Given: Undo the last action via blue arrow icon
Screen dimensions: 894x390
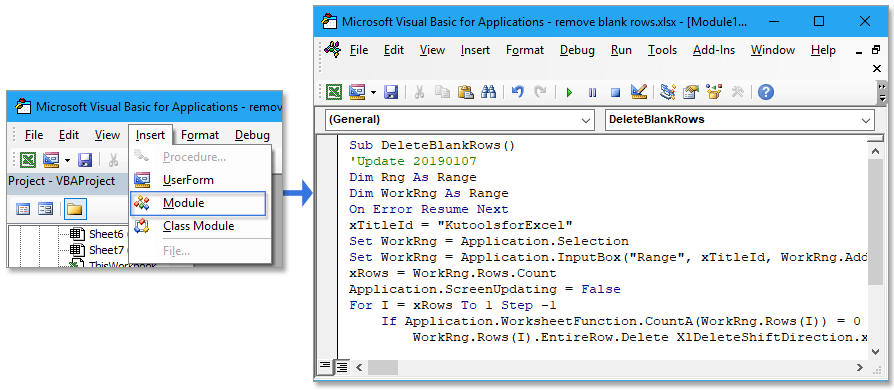Looking at the screenshot, I should pyautogui.click(x=517, y=92).
